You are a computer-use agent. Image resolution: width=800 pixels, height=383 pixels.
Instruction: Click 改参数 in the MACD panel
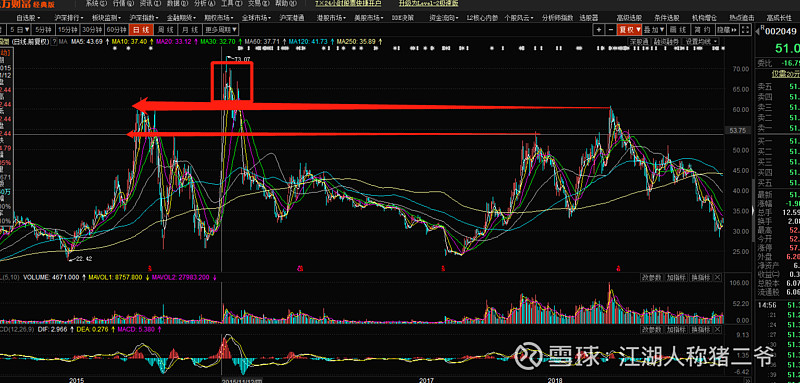(x=652, y=330)
